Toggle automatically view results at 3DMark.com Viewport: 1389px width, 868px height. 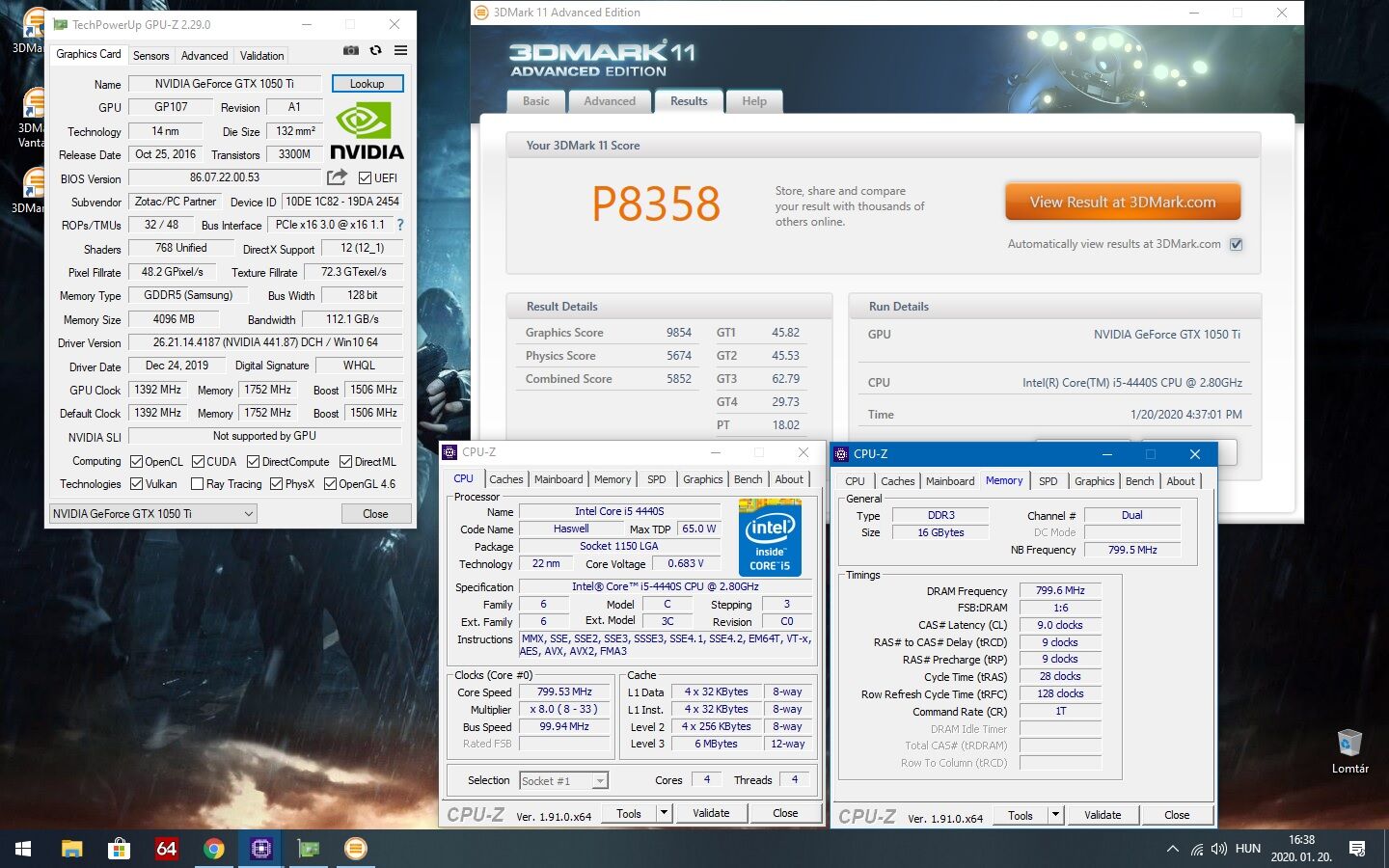point(1236,244)
